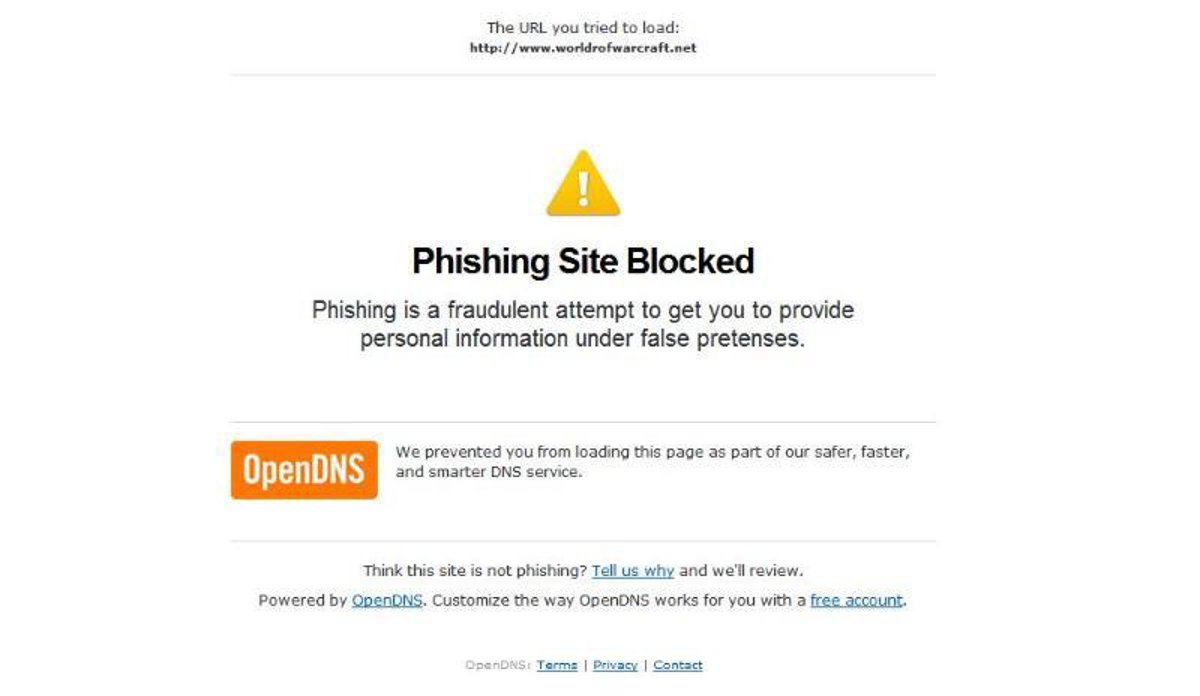
Task: Click the gray "OpenDNS:" footer label
Action: [498, 665]
